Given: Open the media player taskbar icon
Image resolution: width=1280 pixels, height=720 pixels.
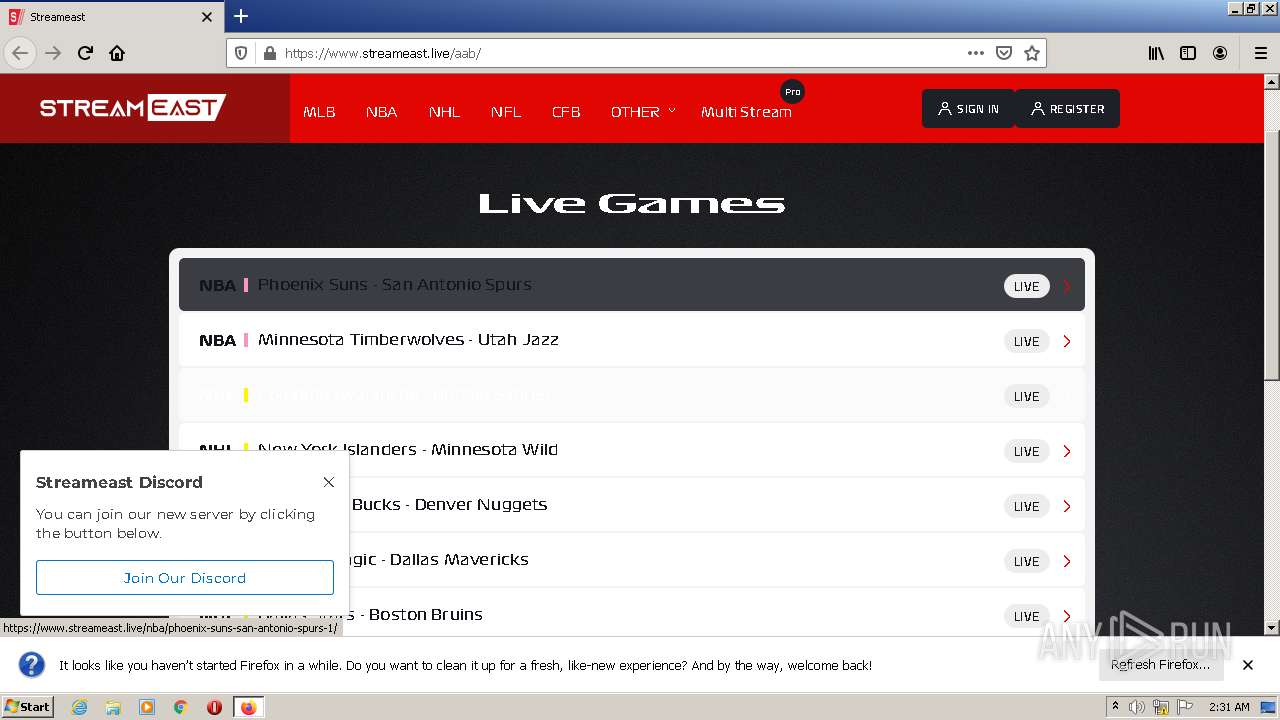Looking at the screenshot, I should [x=147, y=707].
